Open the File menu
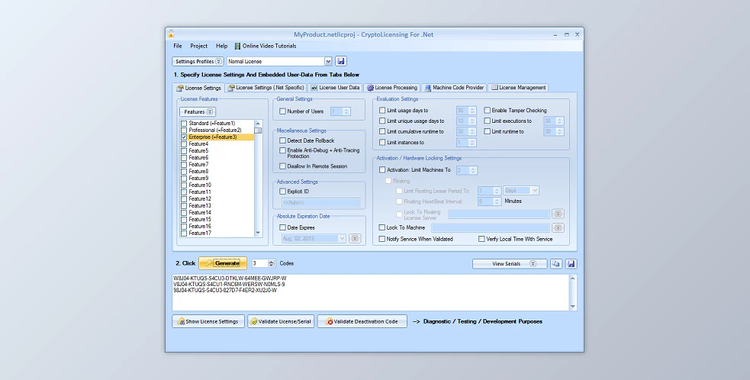 177,46
